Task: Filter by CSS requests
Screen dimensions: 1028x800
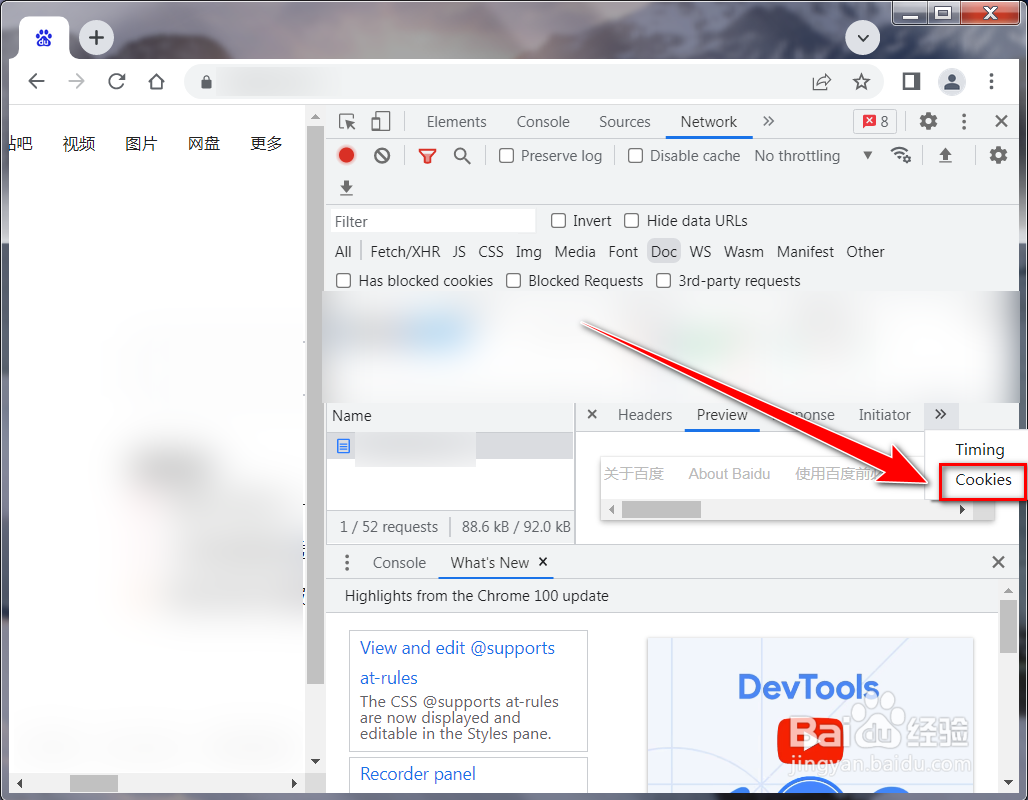Action: coord(491,252)
